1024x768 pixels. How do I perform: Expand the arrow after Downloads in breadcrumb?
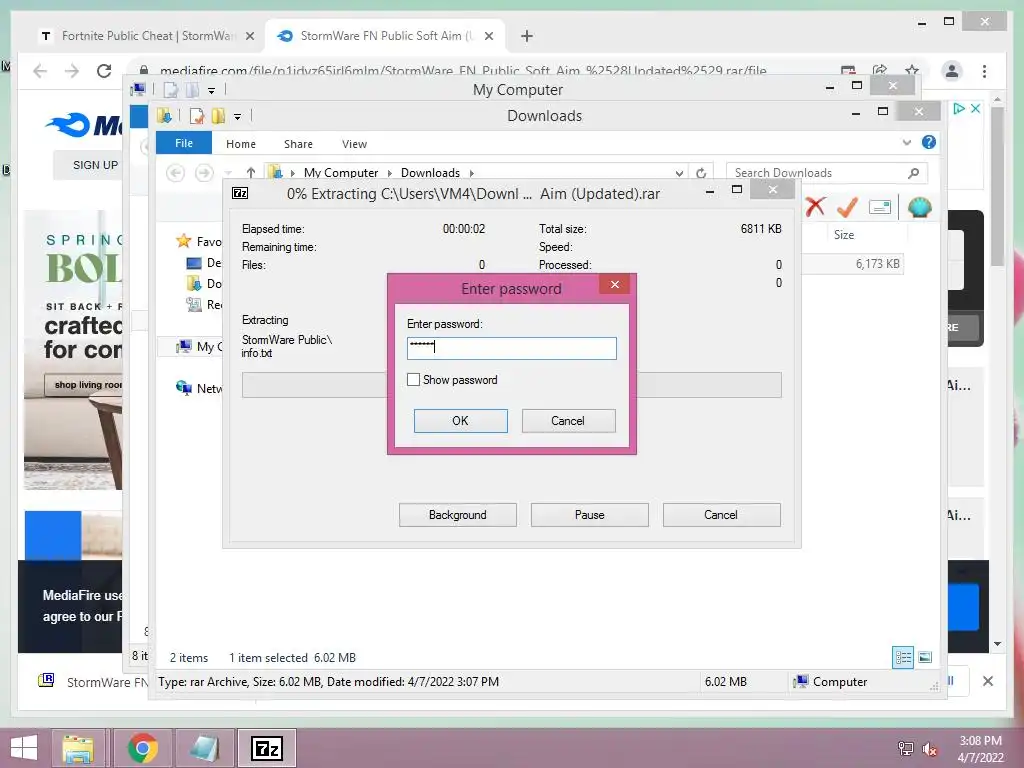472,173
